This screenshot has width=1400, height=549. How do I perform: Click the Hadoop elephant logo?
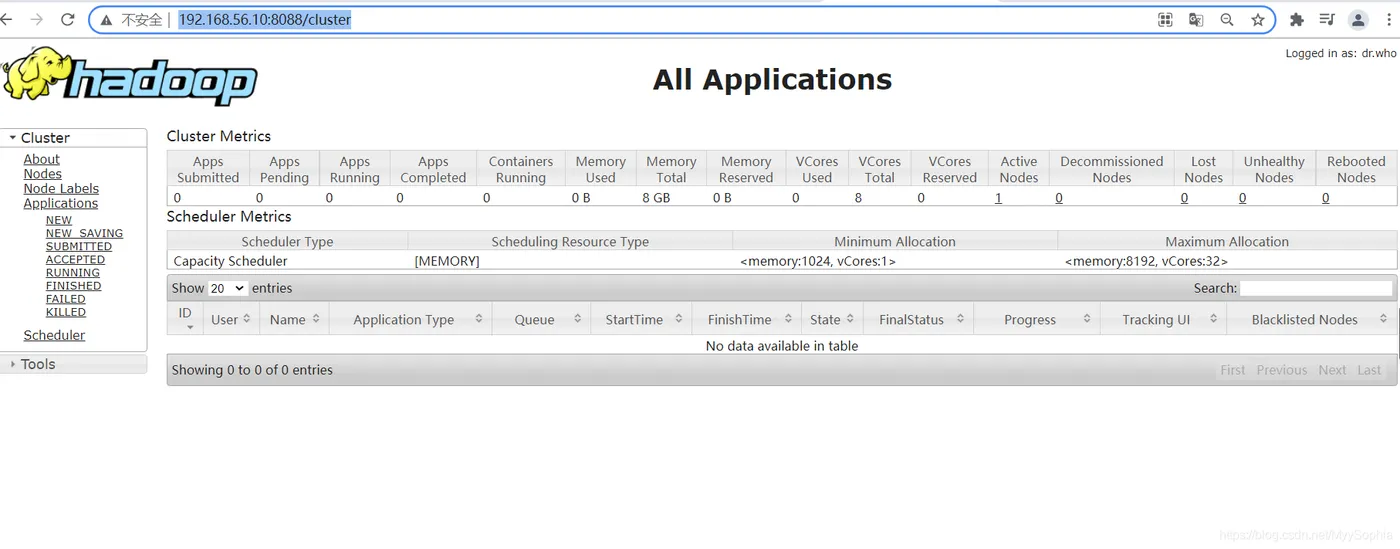130,77
